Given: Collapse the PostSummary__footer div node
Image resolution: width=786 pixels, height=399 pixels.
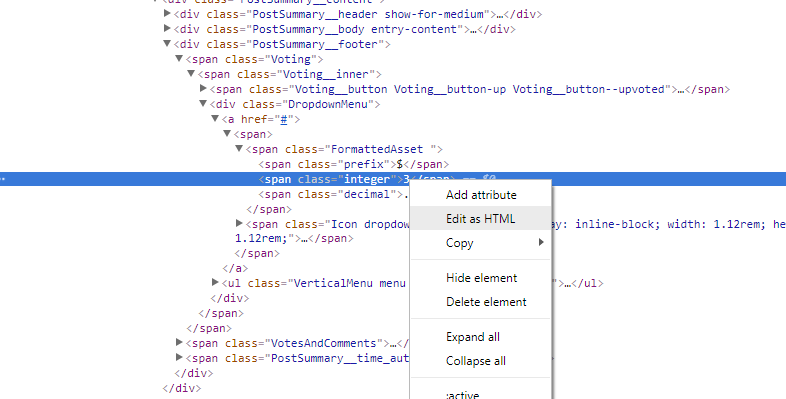Looking at the screenshot, I should point(167,44).
